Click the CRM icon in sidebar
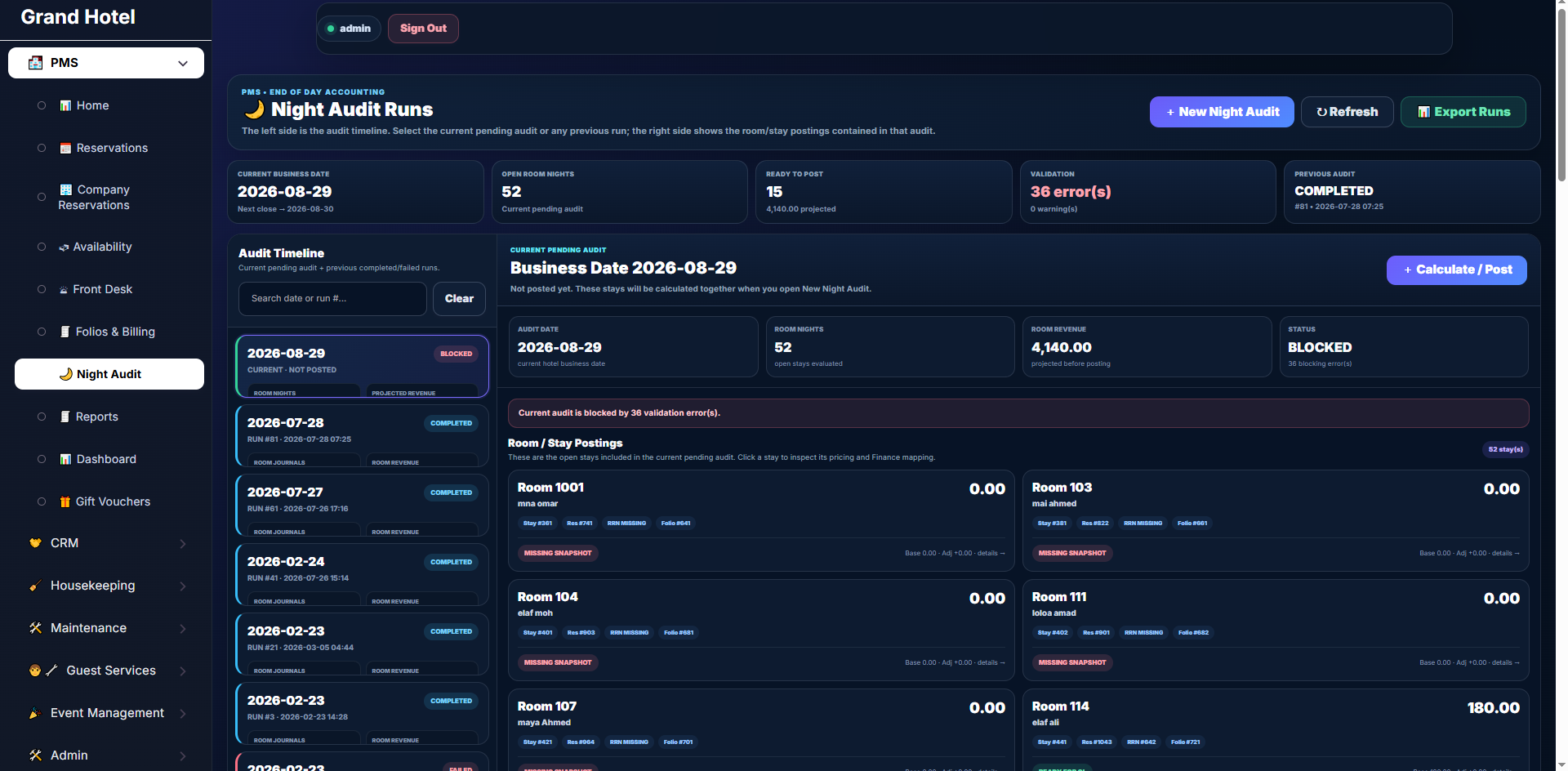Image resolution: width=1568 pixels, height=771 pixels. tap(35, 543)
